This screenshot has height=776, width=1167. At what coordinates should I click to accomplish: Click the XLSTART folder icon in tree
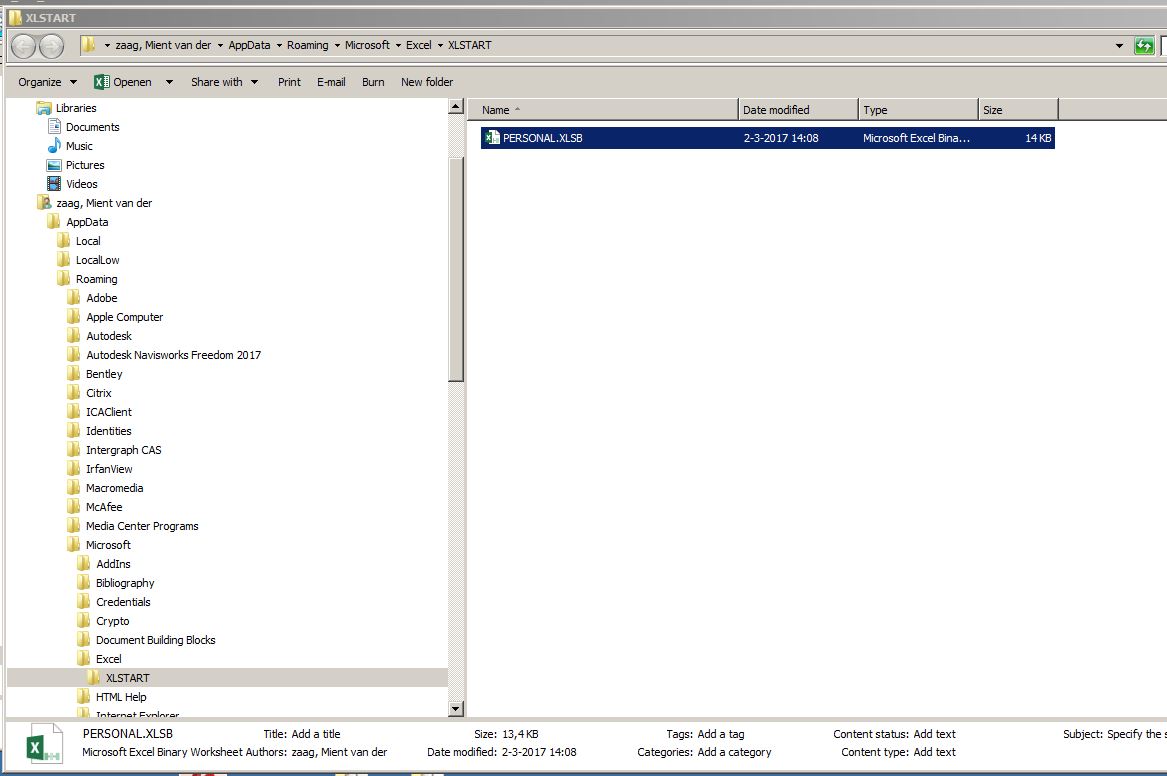[94, 678]
